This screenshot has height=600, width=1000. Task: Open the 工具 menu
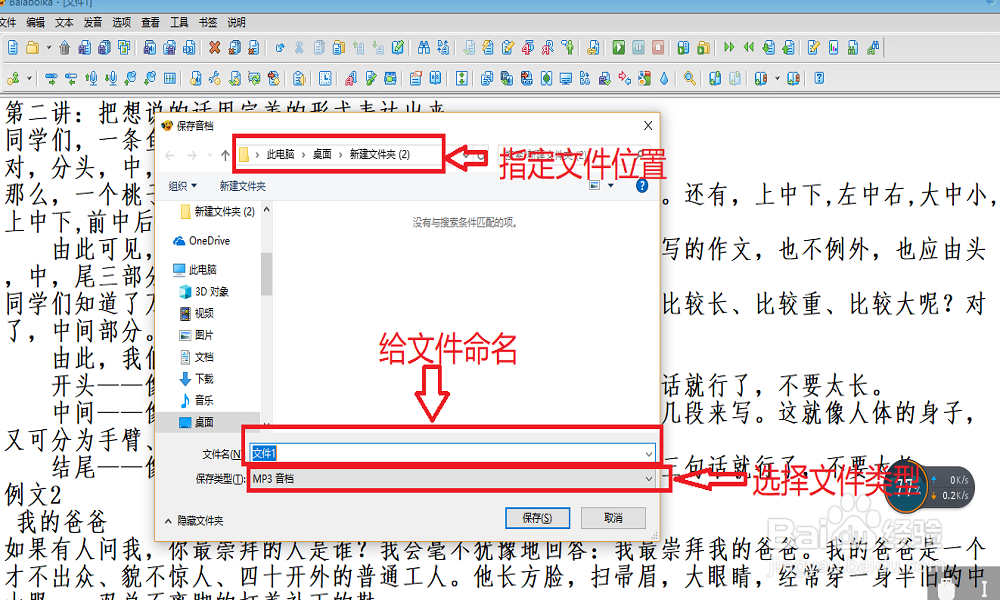(179, 22)
